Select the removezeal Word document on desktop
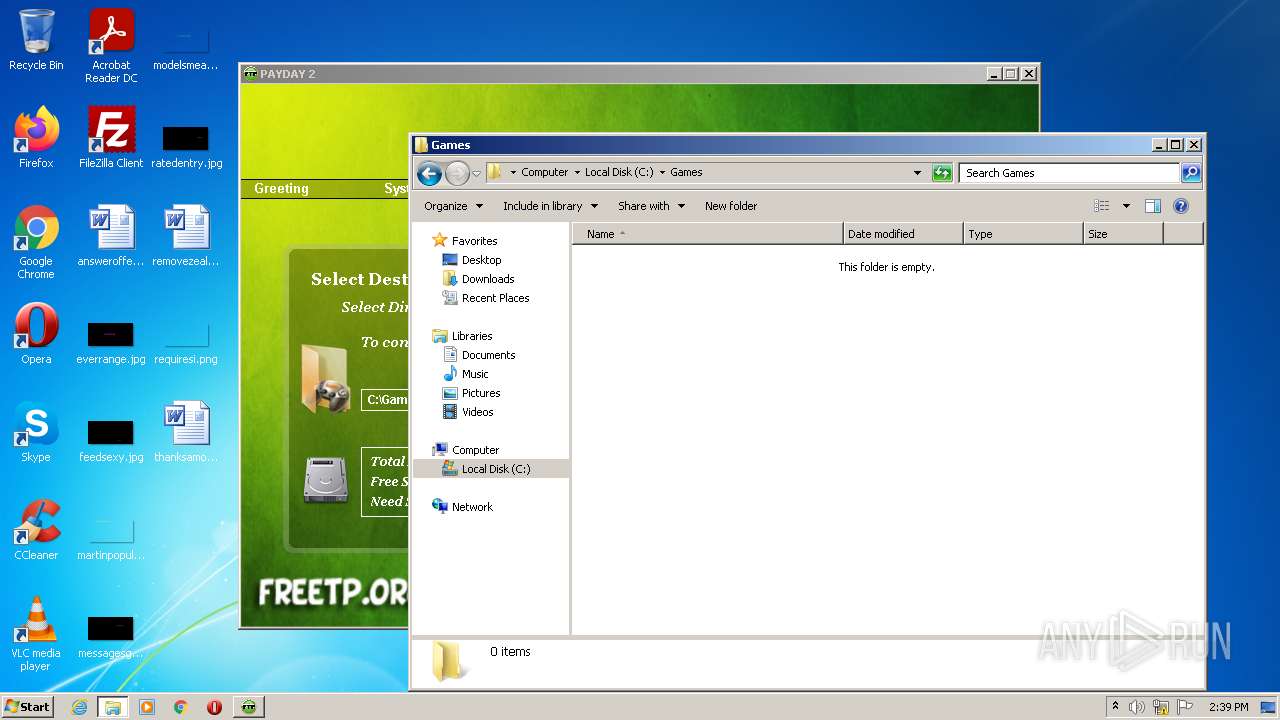The image size is (1280, 720). coord(186,236)
